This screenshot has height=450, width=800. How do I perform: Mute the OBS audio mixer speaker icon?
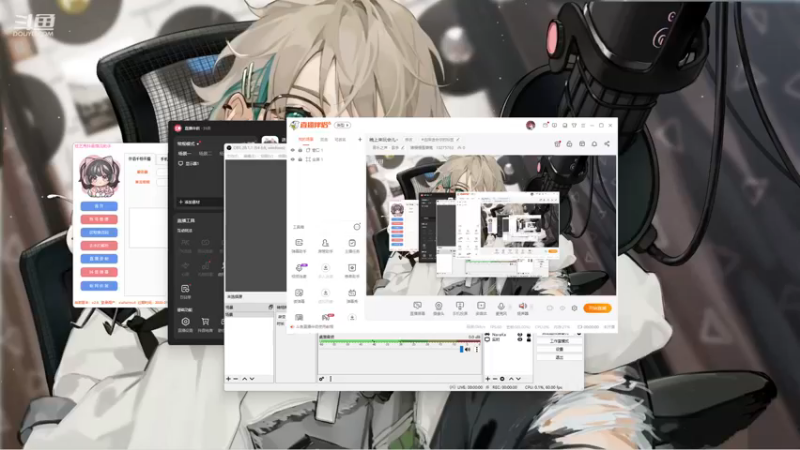tap(468, 349)
